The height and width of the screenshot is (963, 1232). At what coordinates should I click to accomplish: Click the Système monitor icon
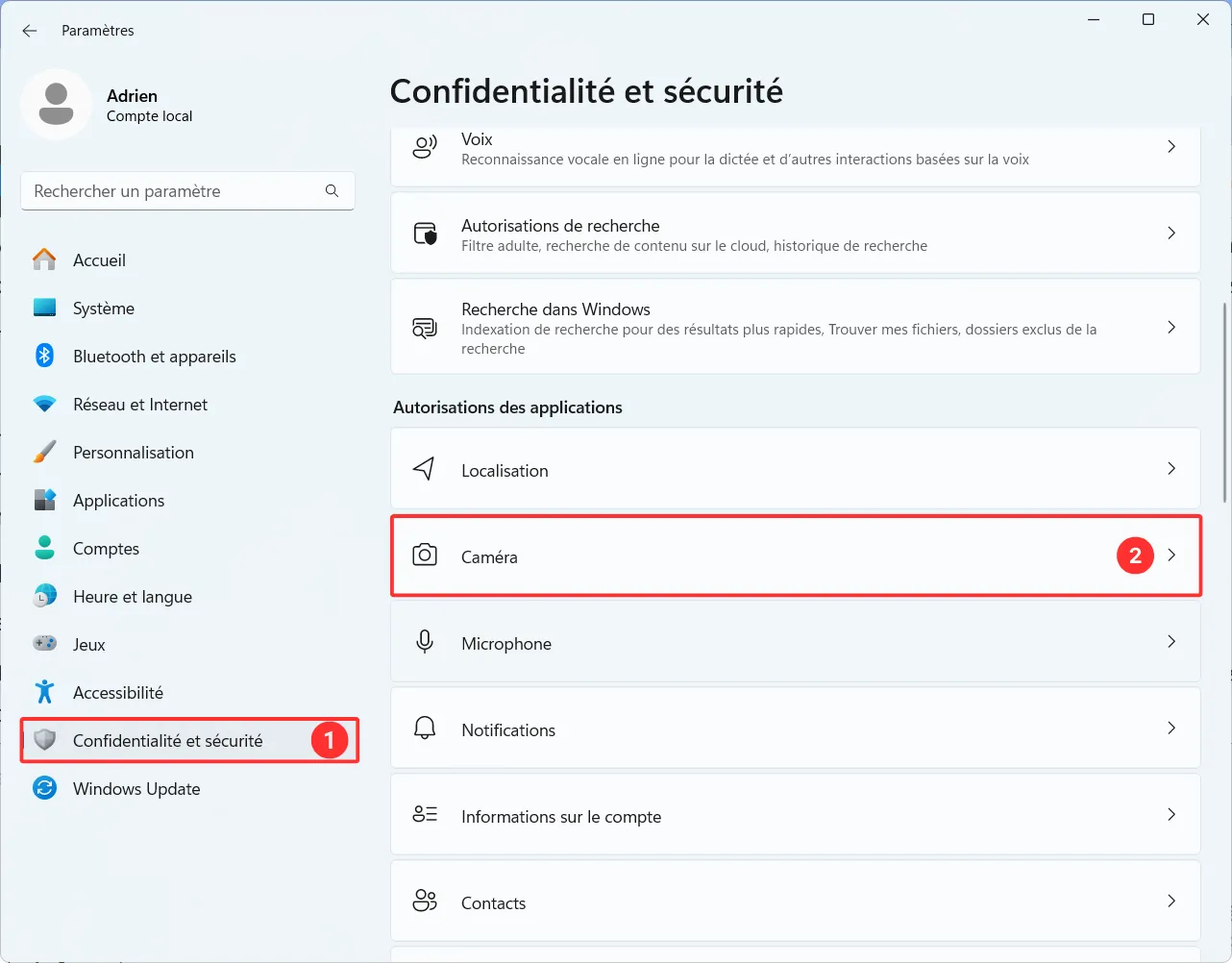(x=44, y=308)
